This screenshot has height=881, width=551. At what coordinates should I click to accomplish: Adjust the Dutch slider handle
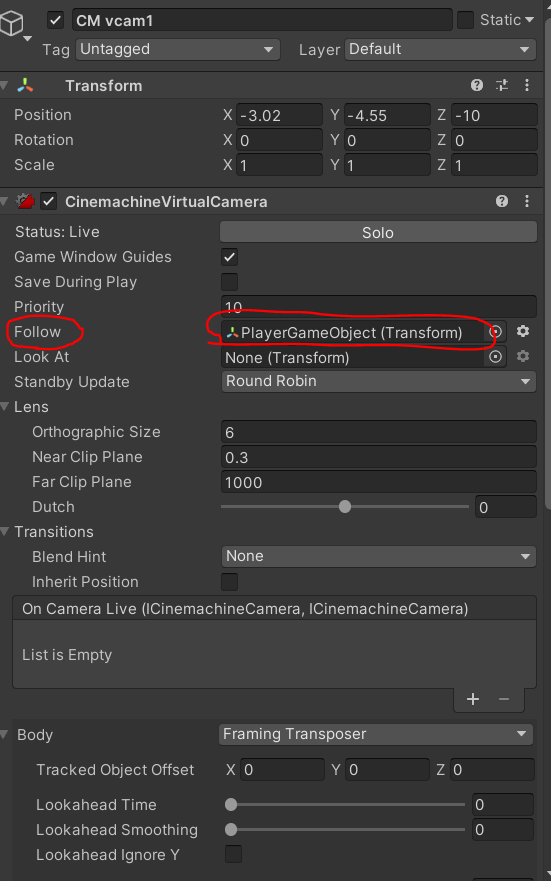click(x=345, y=507)
